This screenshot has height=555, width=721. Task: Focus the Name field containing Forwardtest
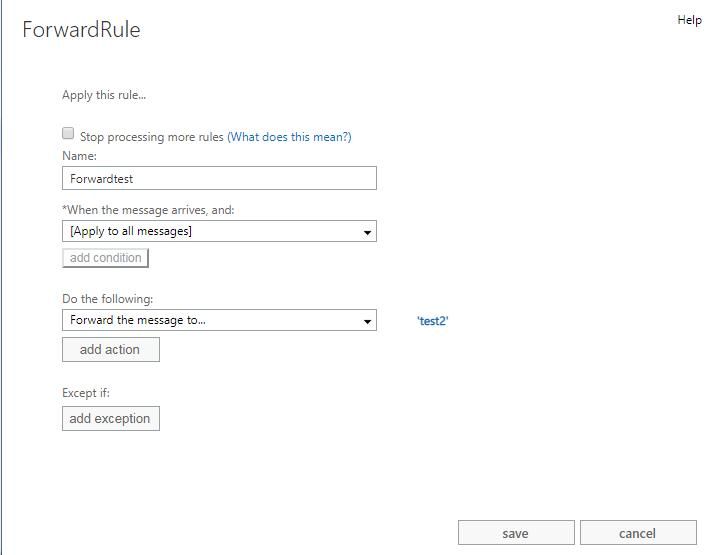pyautogui.click(x=219, y=178)
